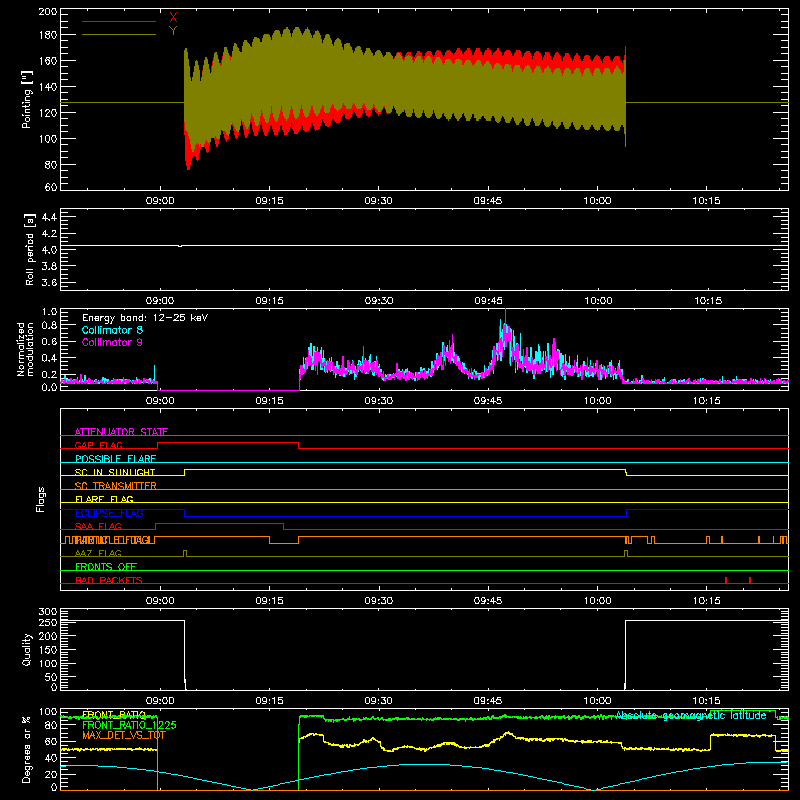Click the 3.6 tick on Roll period axis
The height and width of the screenshot is (800, 800).
click(x=49, y=282)
